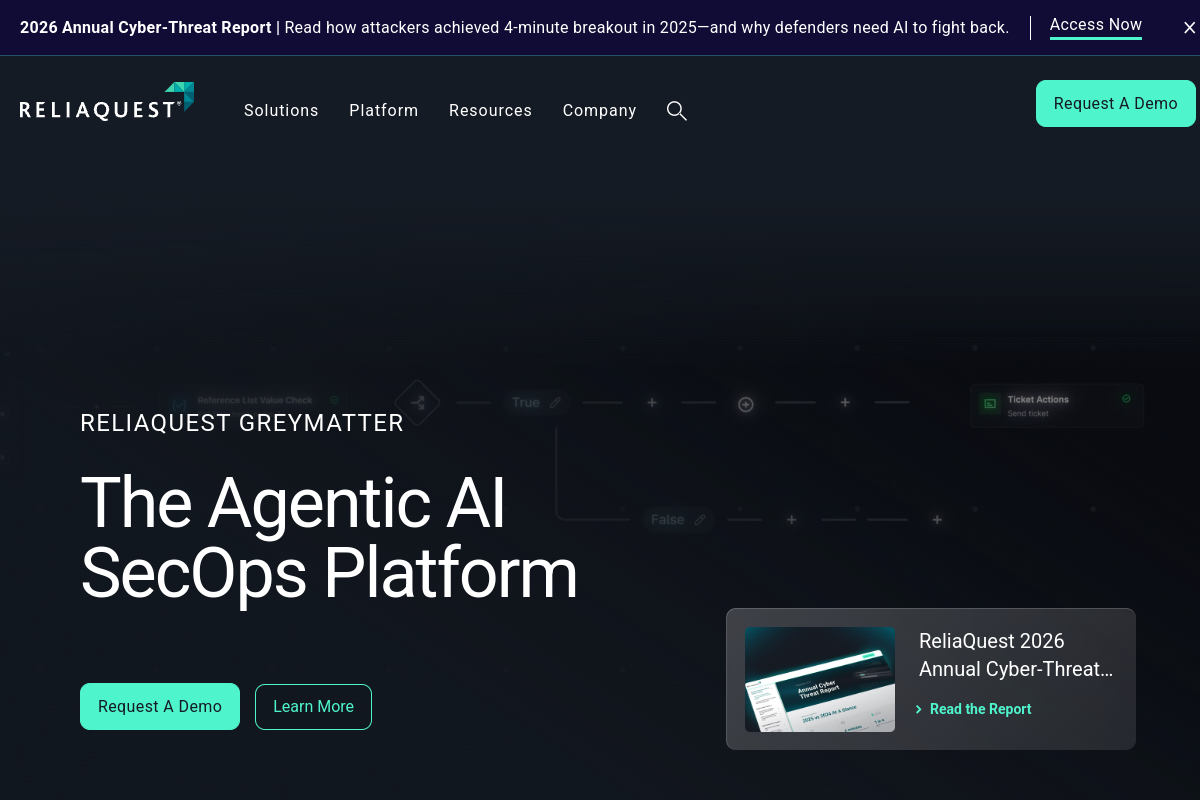Click the Ticket Actions node in background

coord(1057,406)
